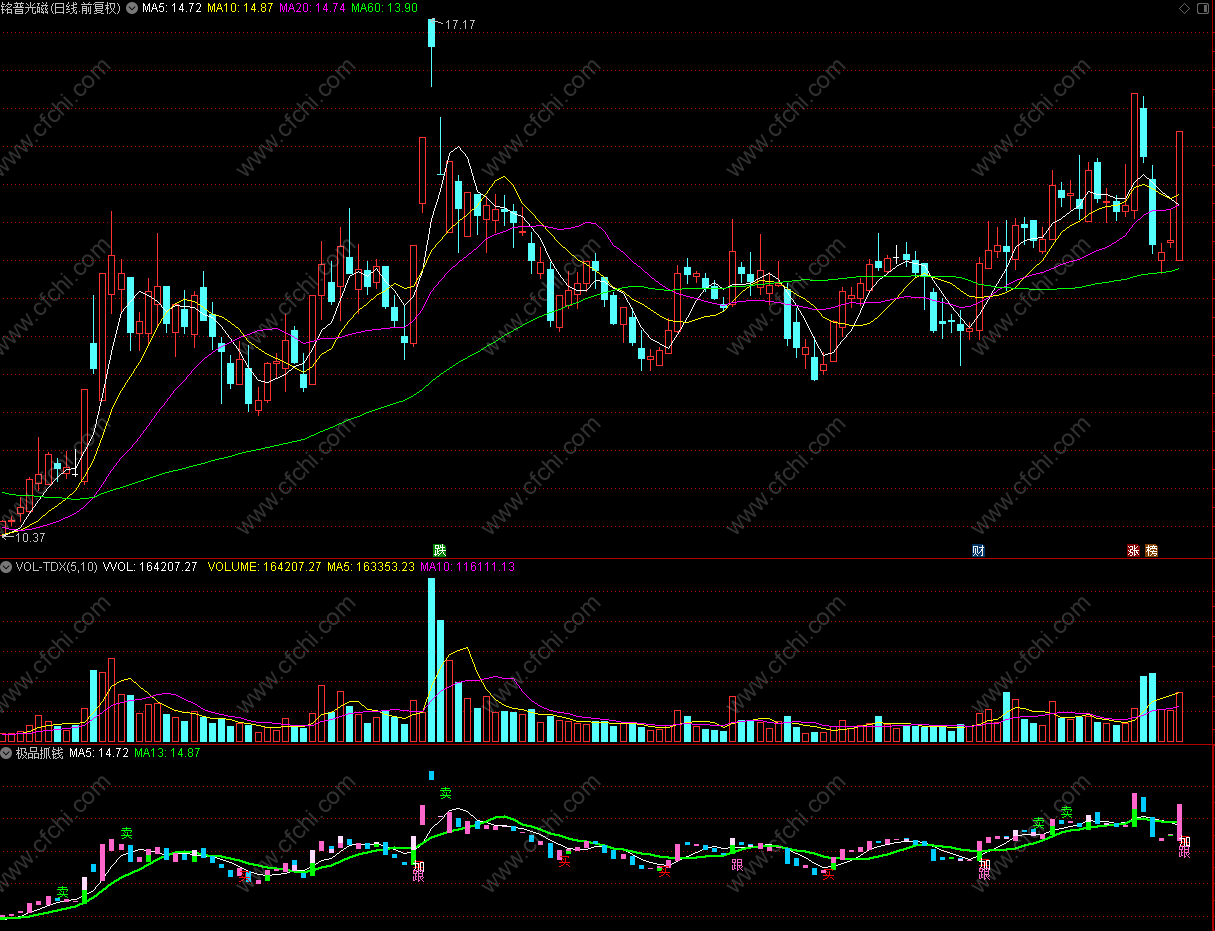The image size is (1215, 931).
Task: Click the 极品抓钱 indicator name
Action: pyautogui.click(x=40, y=753)
